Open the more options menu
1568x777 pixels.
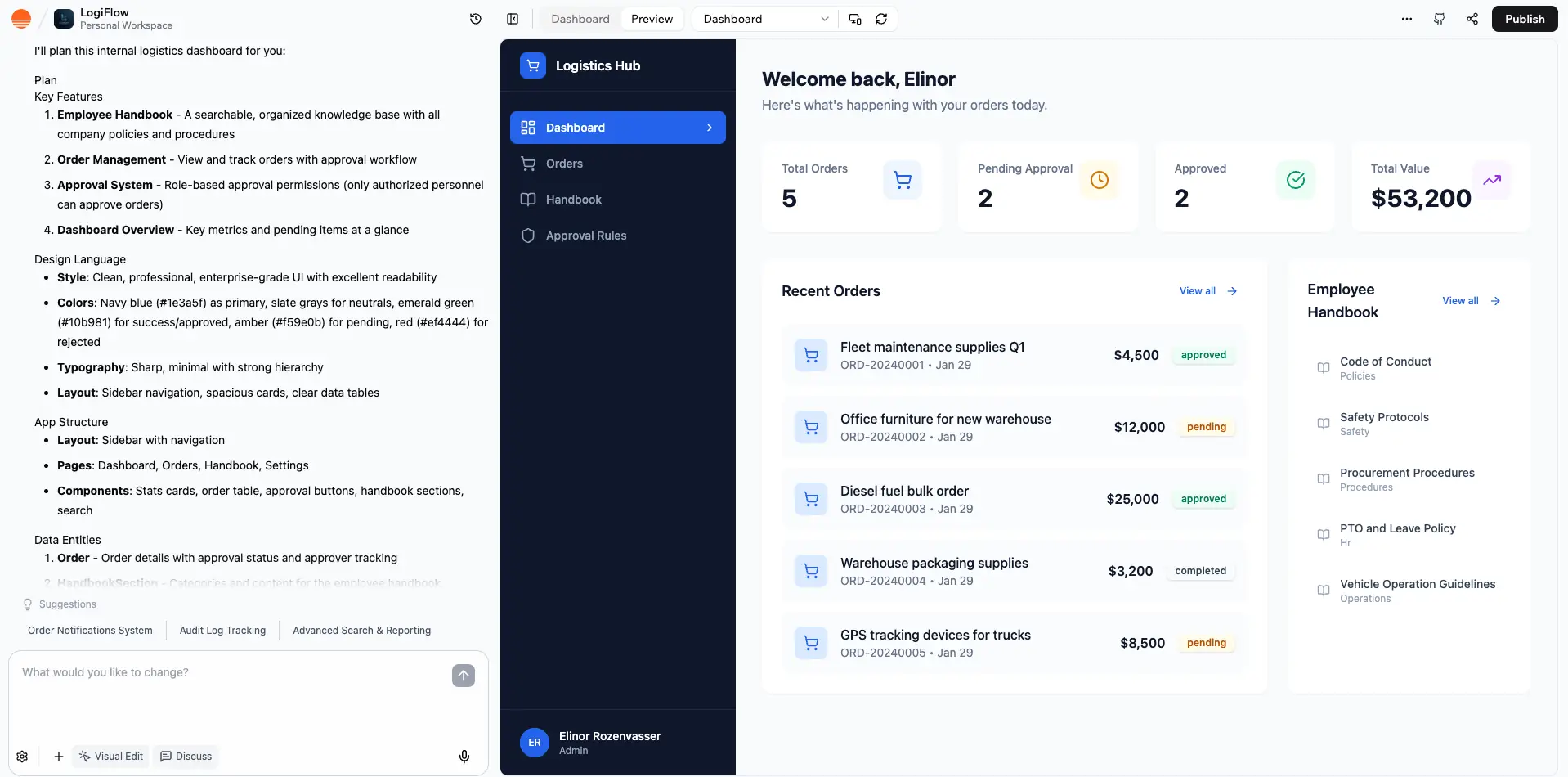click(x=1406, y=18)
